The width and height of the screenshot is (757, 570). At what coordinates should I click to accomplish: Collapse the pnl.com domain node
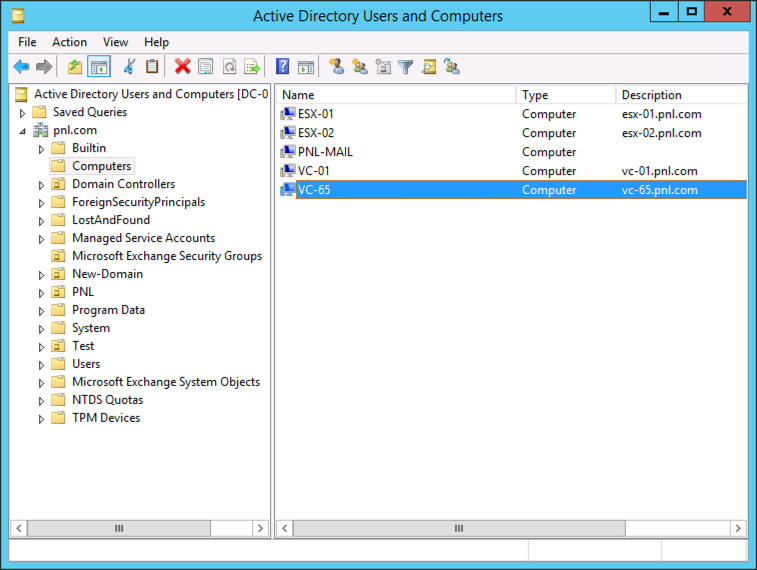click(x=22, y=131)
